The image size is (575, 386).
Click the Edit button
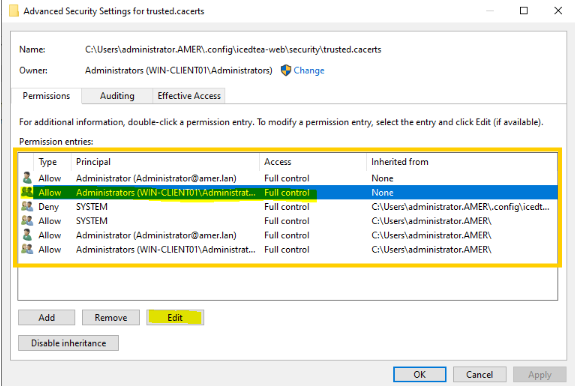[175, 317]
